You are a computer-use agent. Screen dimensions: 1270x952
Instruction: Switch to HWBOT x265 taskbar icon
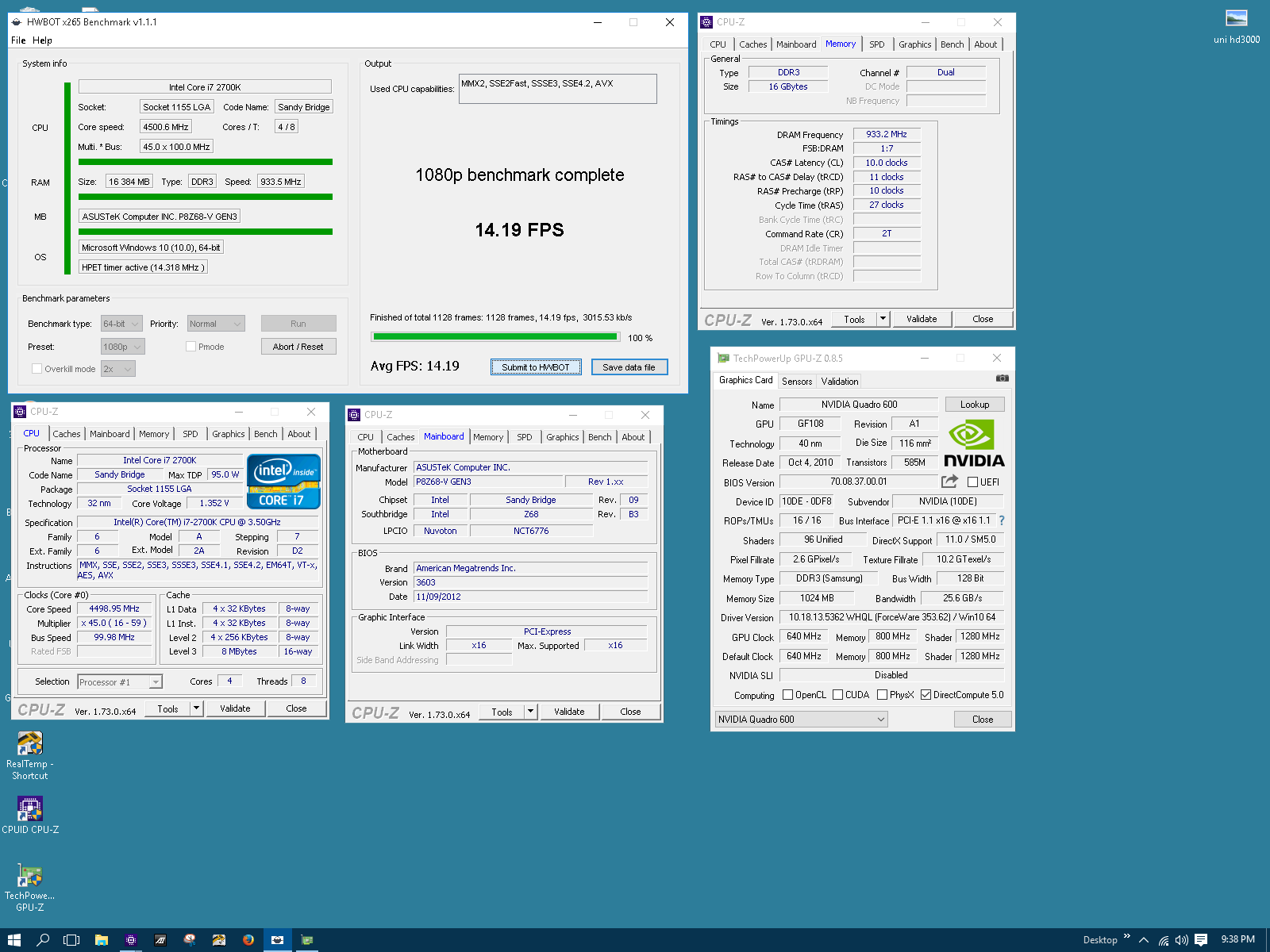point(277,940)
